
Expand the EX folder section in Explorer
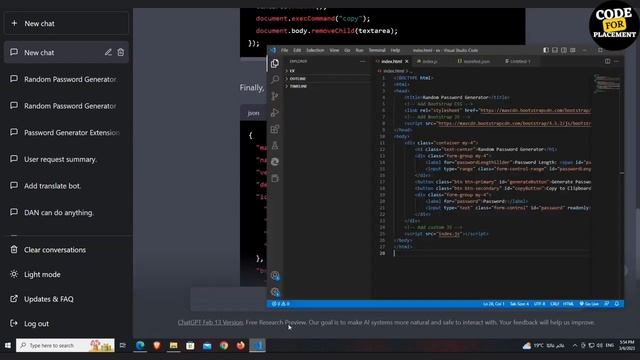(x=327, y=71)
